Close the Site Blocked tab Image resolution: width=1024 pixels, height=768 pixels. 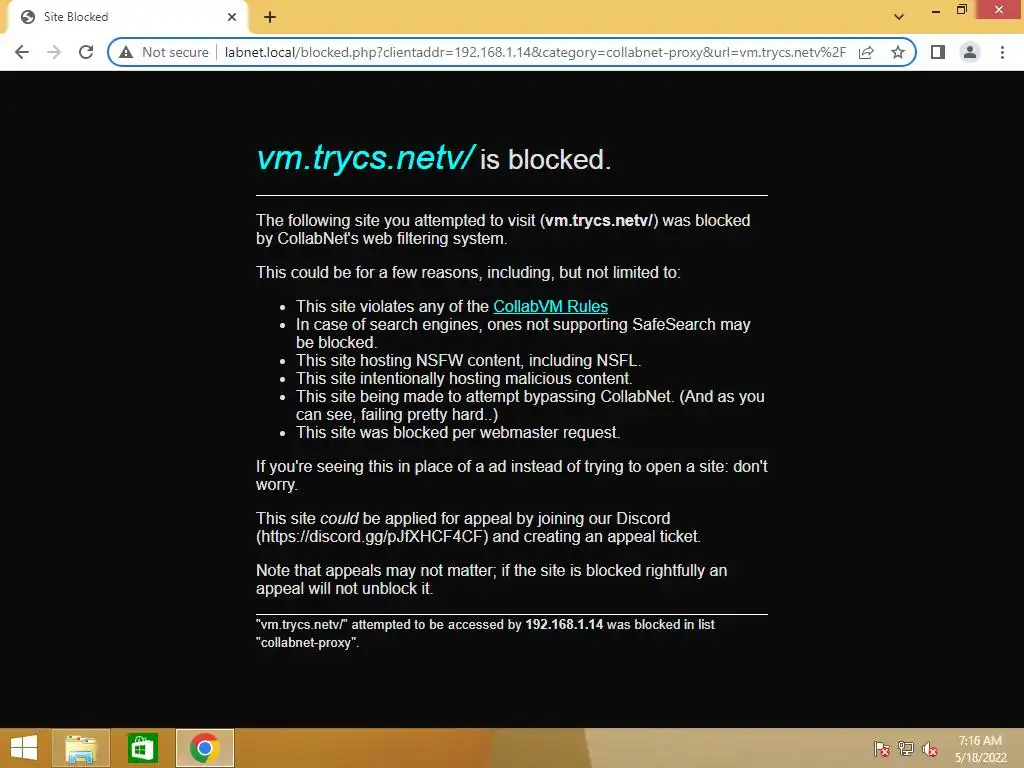click(x=232, y=17)
